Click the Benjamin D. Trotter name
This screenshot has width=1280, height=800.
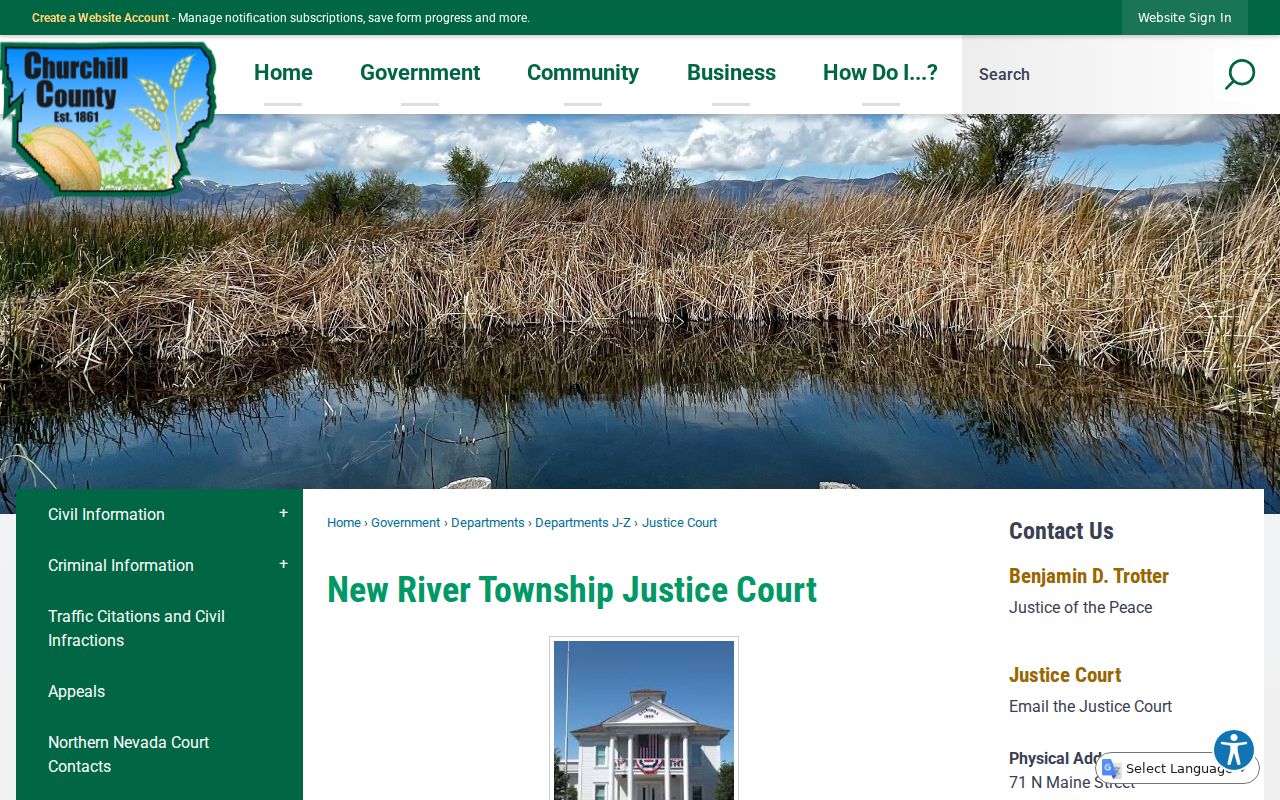[1089, 576]
